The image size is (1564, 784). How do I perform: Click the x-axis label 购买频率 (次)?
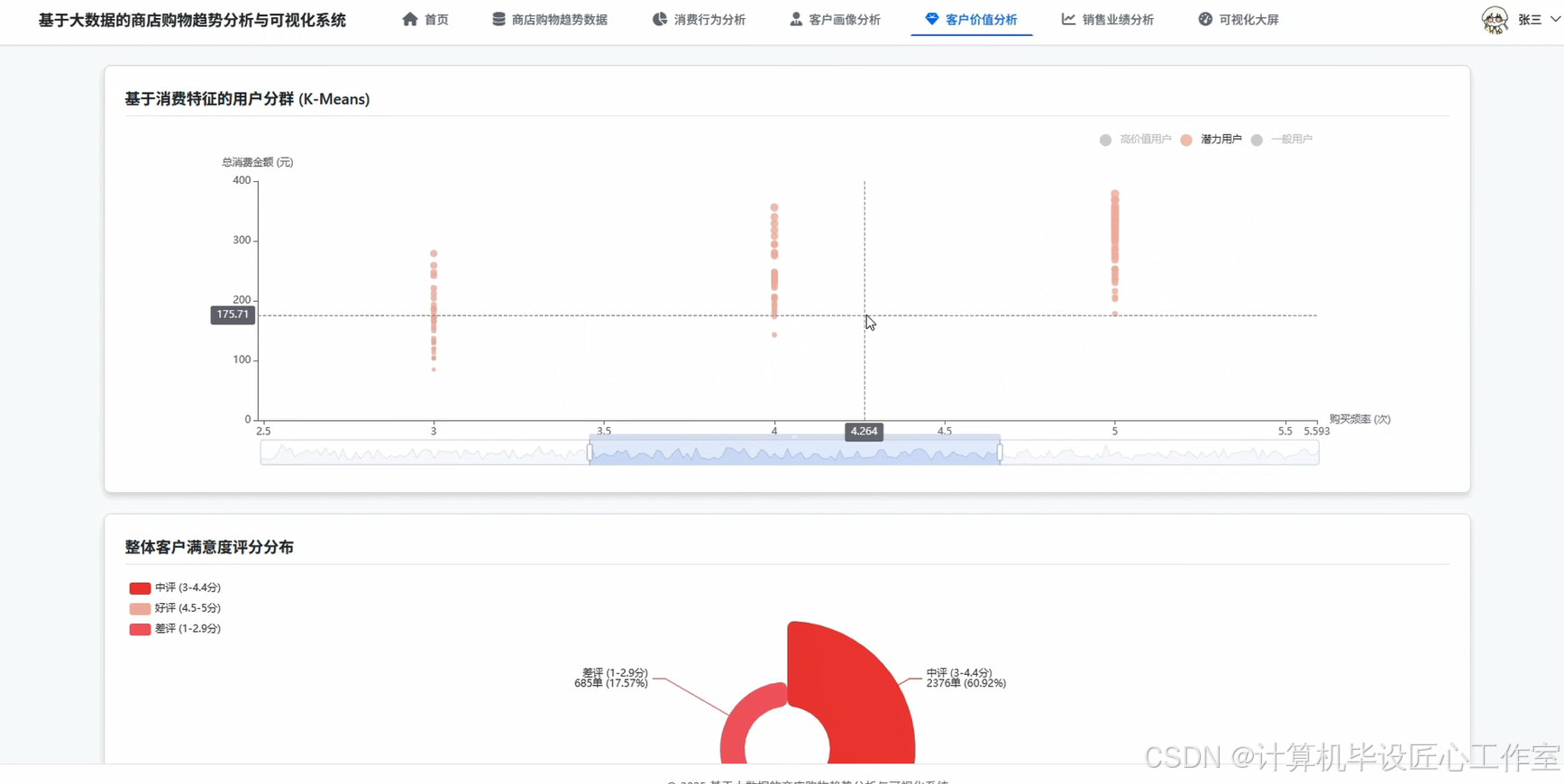click(x=1359, y=419)
